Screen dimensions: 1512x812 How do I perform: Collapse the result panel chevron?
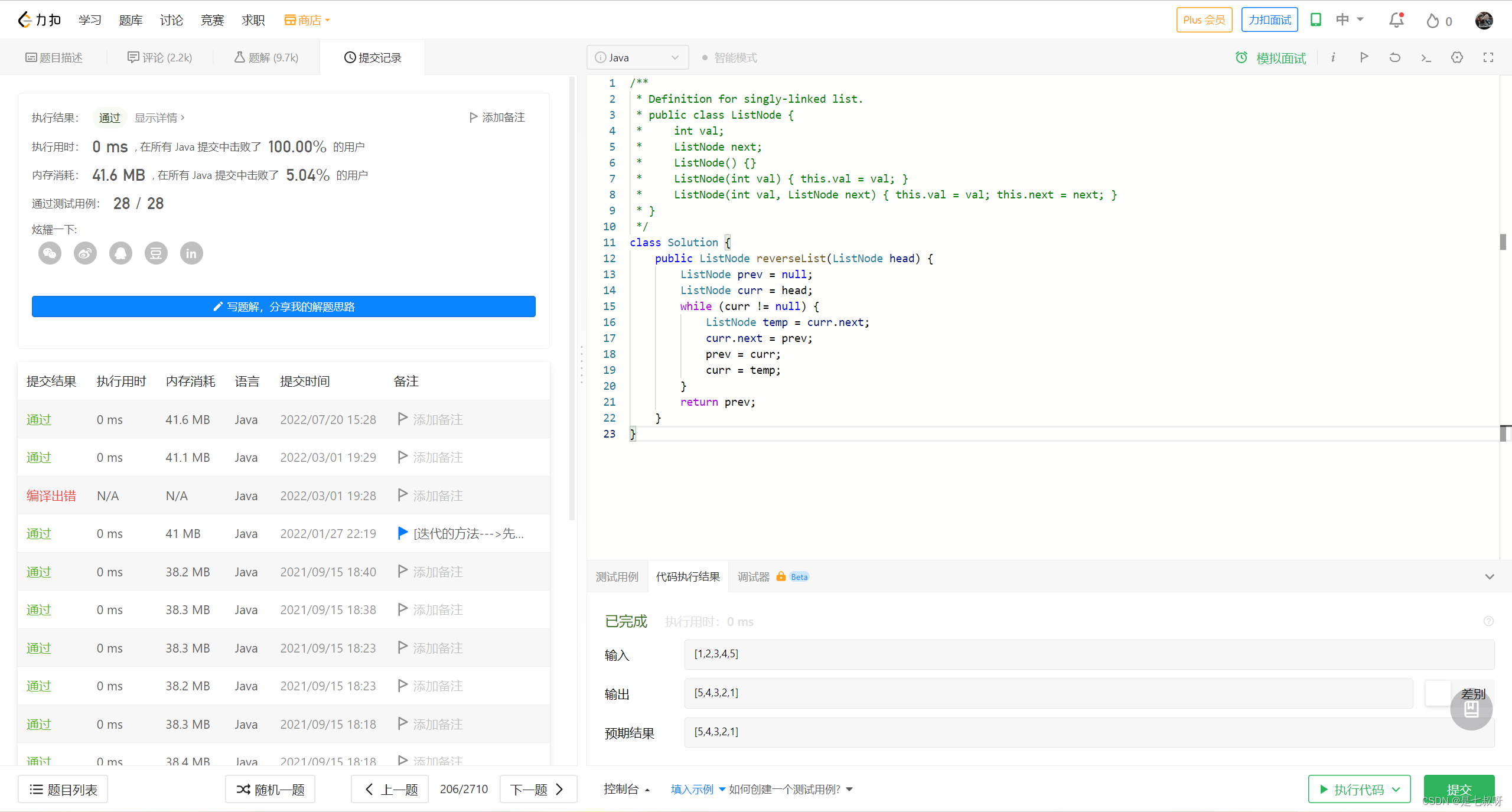click(x=1490, y=577)
